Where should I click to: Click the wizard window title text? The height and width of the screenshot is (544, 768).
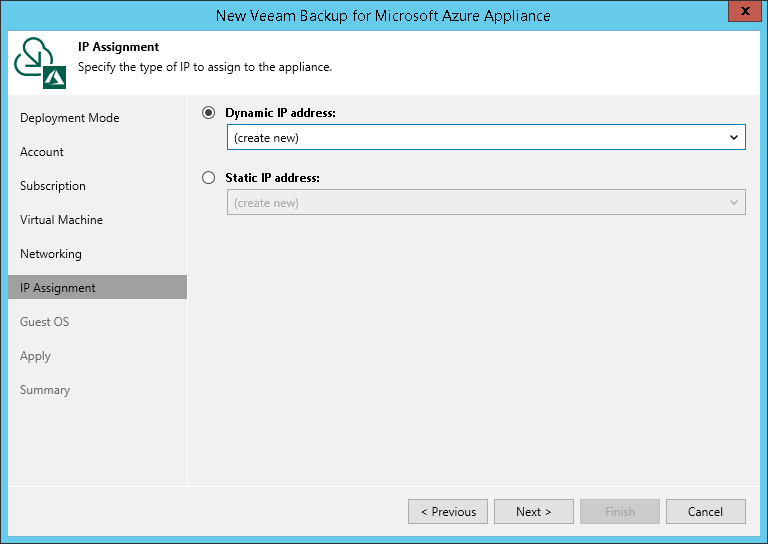[383, 16]
